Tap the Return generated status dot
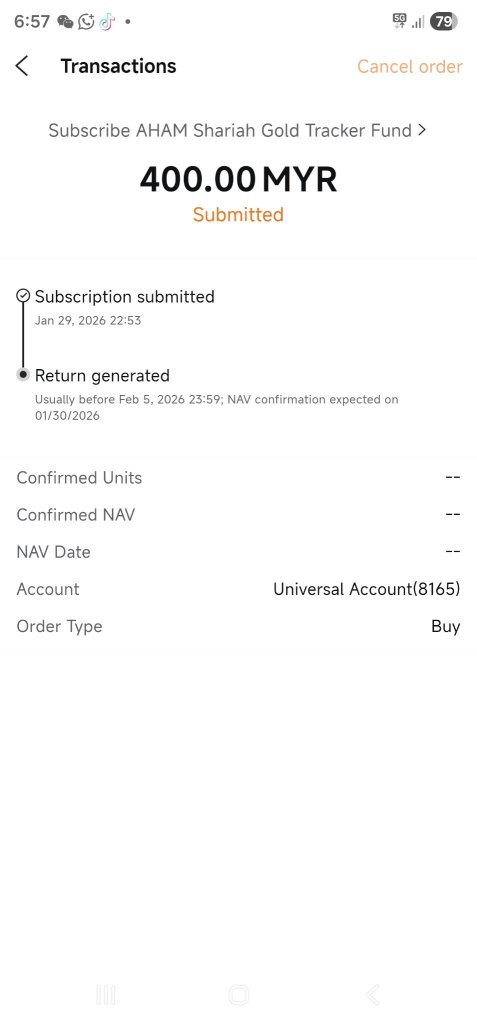This screenshot has height=1024, width=477. pos(23,375)
